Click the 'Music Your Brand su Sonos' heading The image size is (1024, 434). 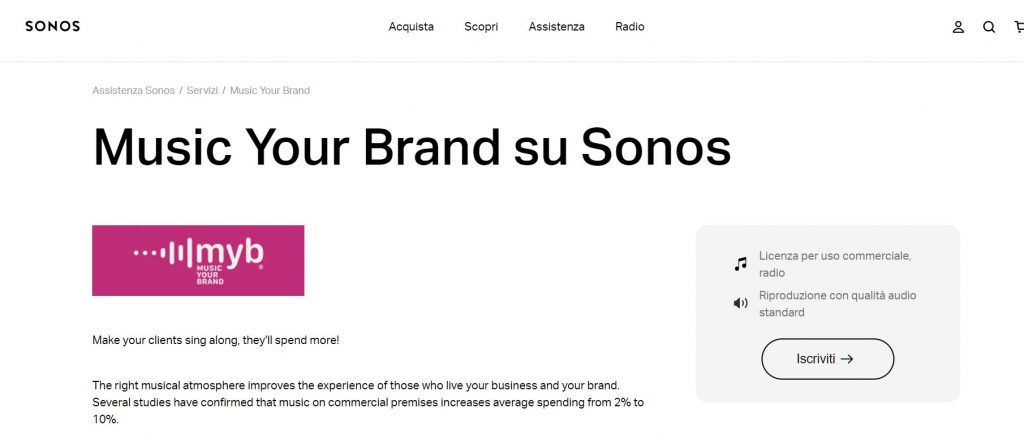411,147
